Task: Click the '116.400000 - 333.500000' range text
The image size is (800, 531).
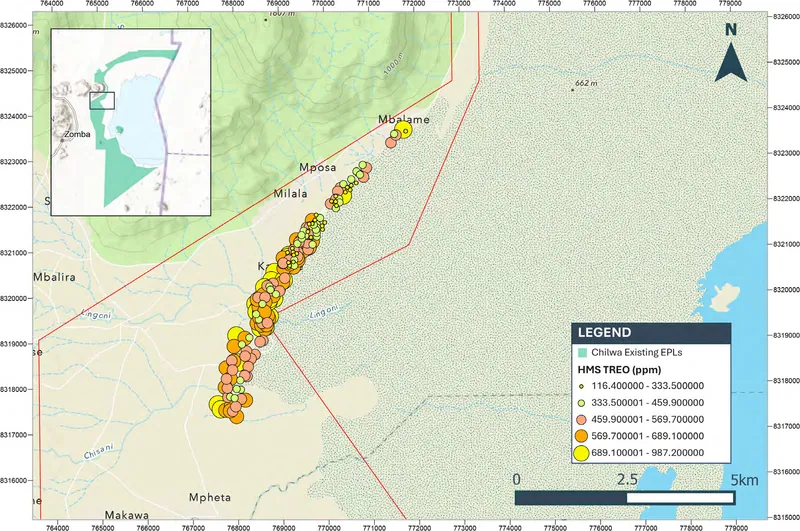Action: [647, 386]
